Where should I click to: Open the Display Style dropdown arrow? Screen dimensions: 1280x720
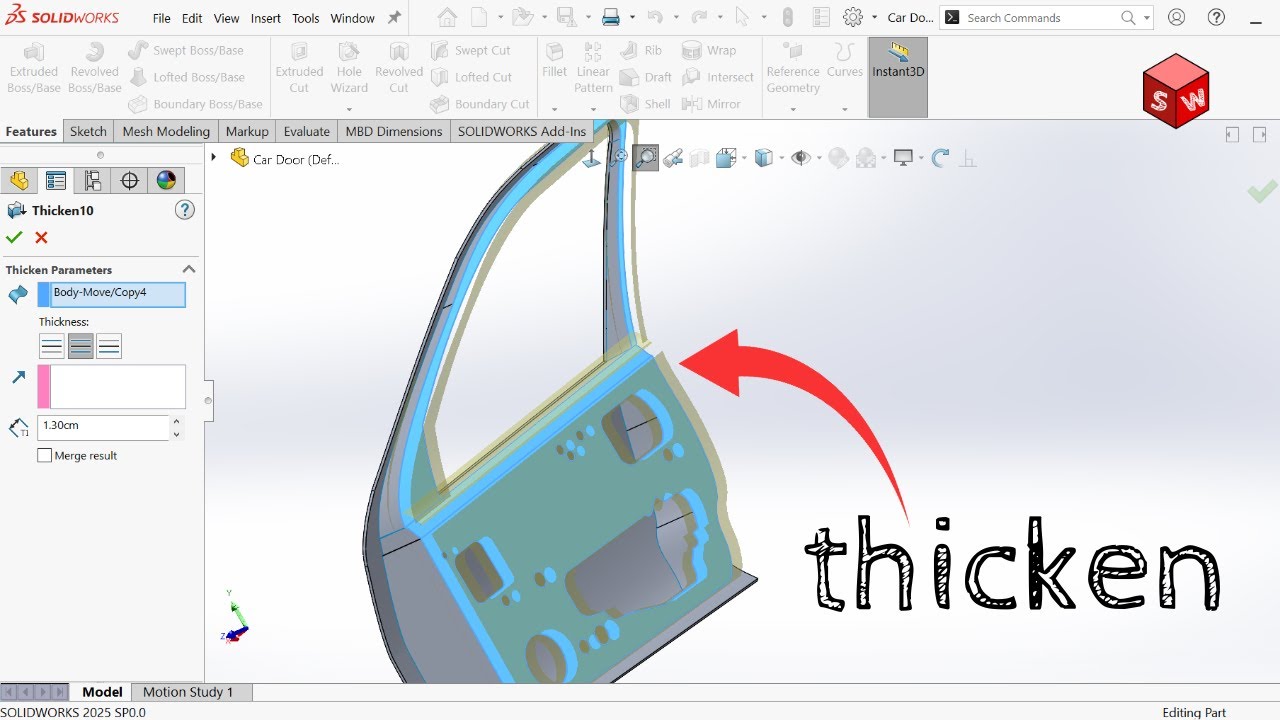tap(780, 158)
